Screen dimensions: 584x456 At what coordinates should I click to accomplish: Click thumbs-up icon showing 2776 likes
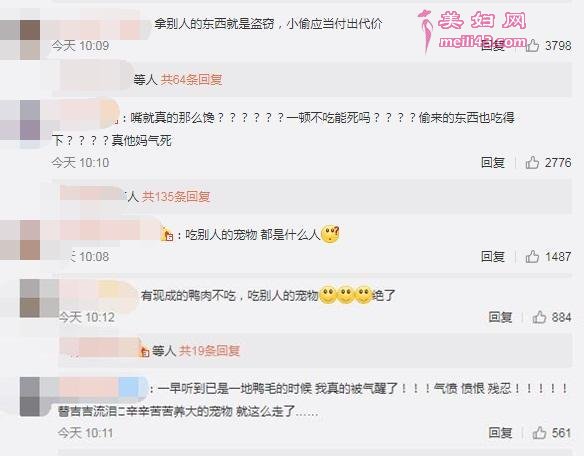[533, 162]
